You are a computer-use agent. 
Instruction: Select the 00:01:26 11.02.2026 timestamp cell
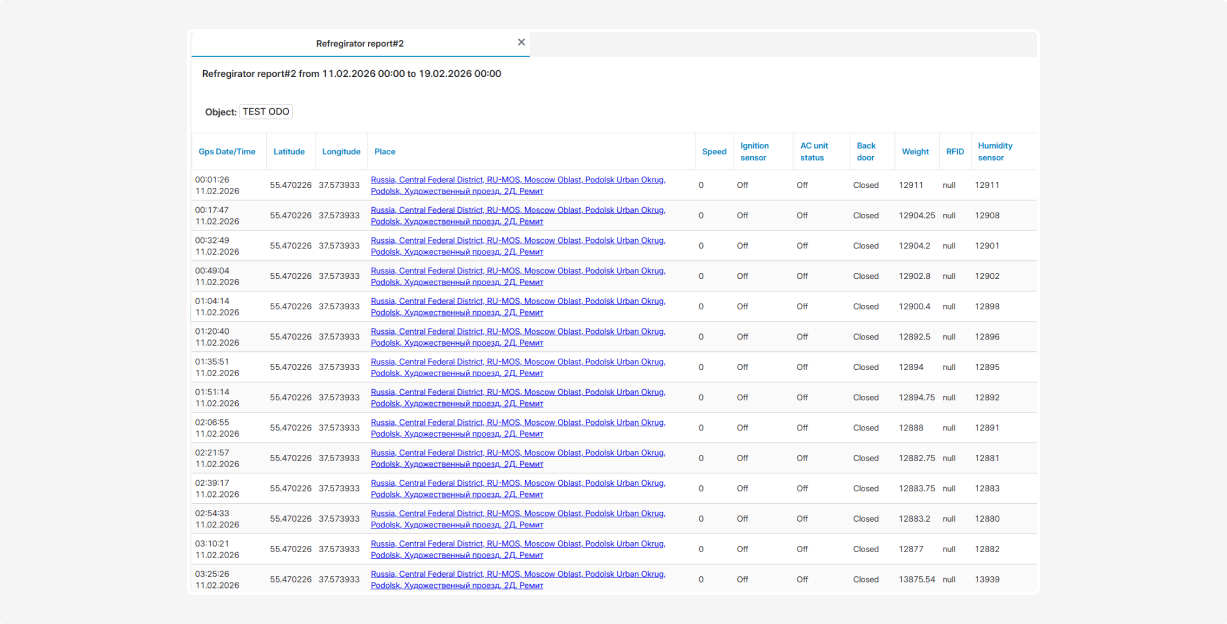pos(217,186)
